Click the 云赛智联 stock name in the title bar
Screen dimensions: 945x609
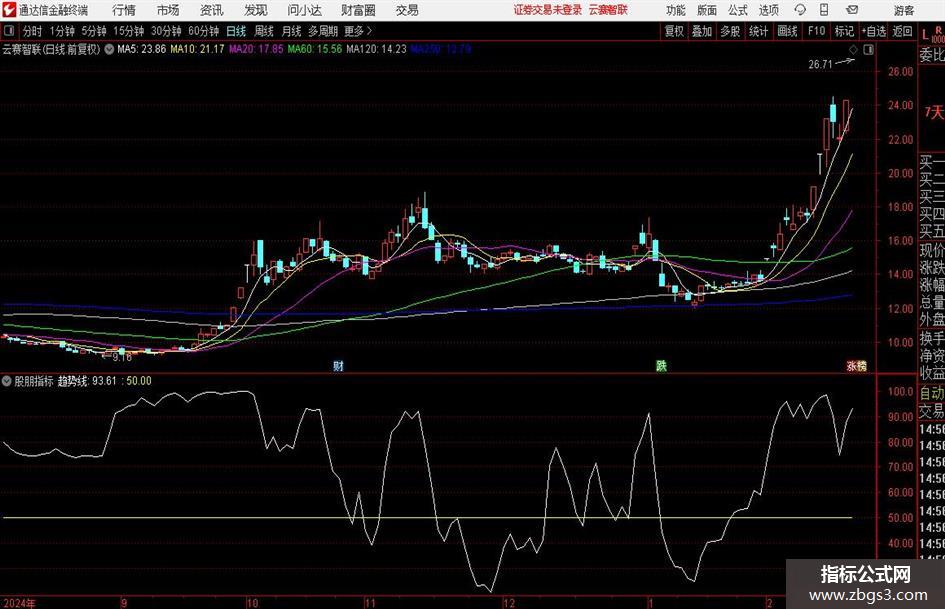point(608,10)
